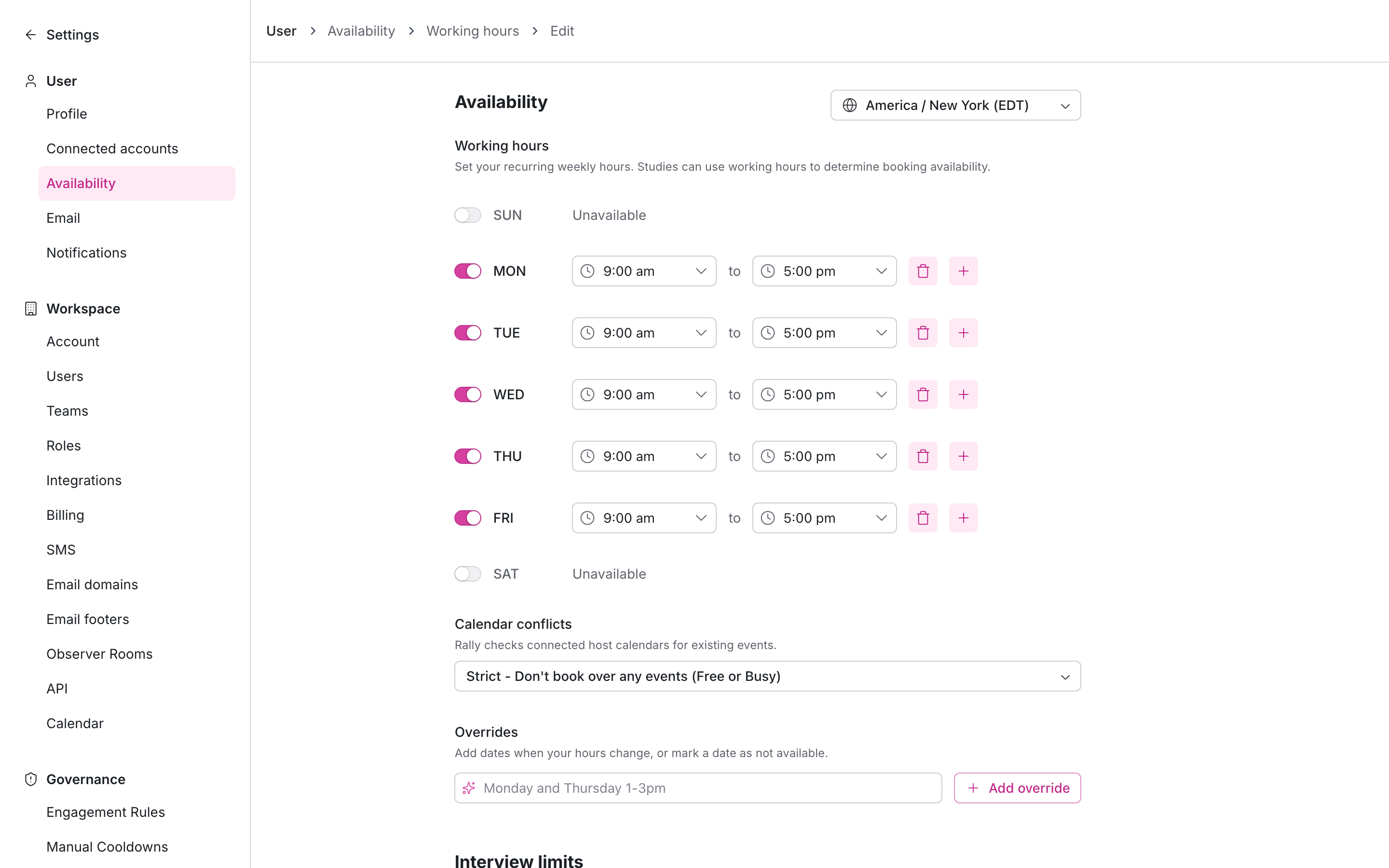The image size is (1389, 868).
Task: Disable the WED availability toggle
Action: pyautogui.click(x=468, y=394)
